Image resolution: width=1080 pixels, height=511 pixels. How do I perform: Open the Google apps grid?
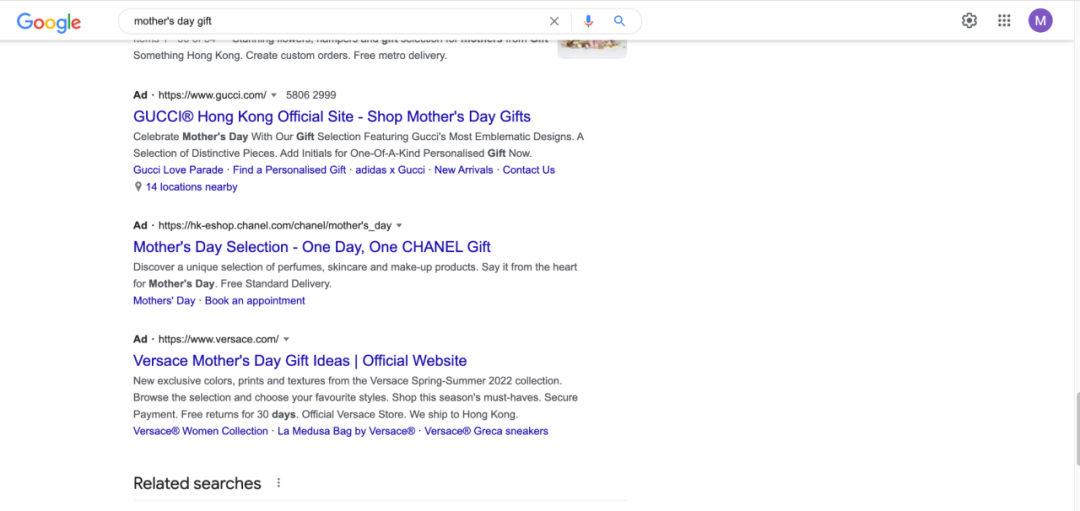coord(1004,21)
